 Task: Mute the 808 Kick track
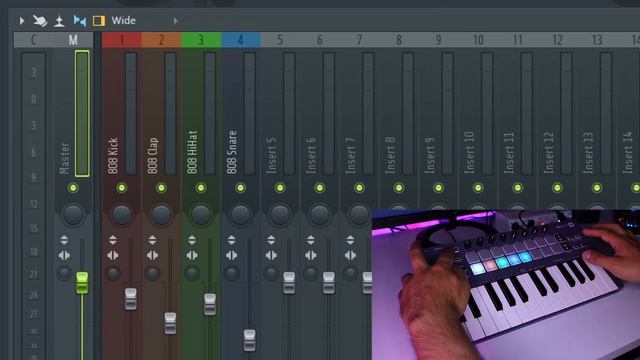(122, 188)
